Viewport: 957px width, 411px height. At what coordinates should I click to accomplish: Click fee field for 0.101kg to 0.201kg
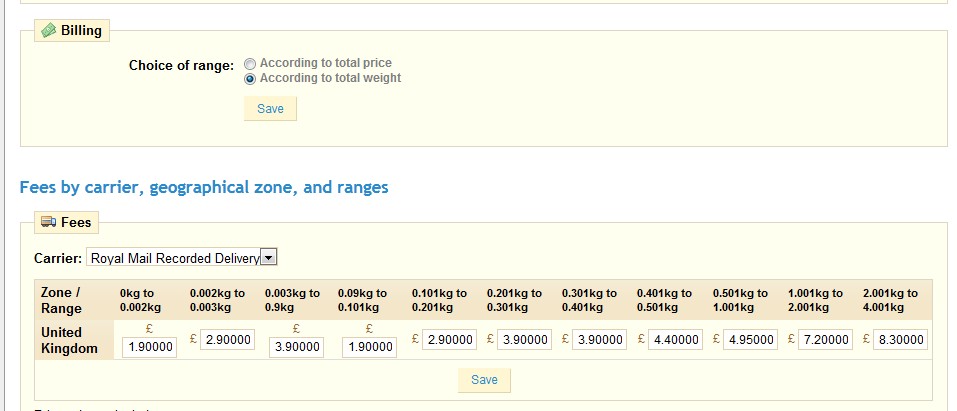[x=449, y=340]
